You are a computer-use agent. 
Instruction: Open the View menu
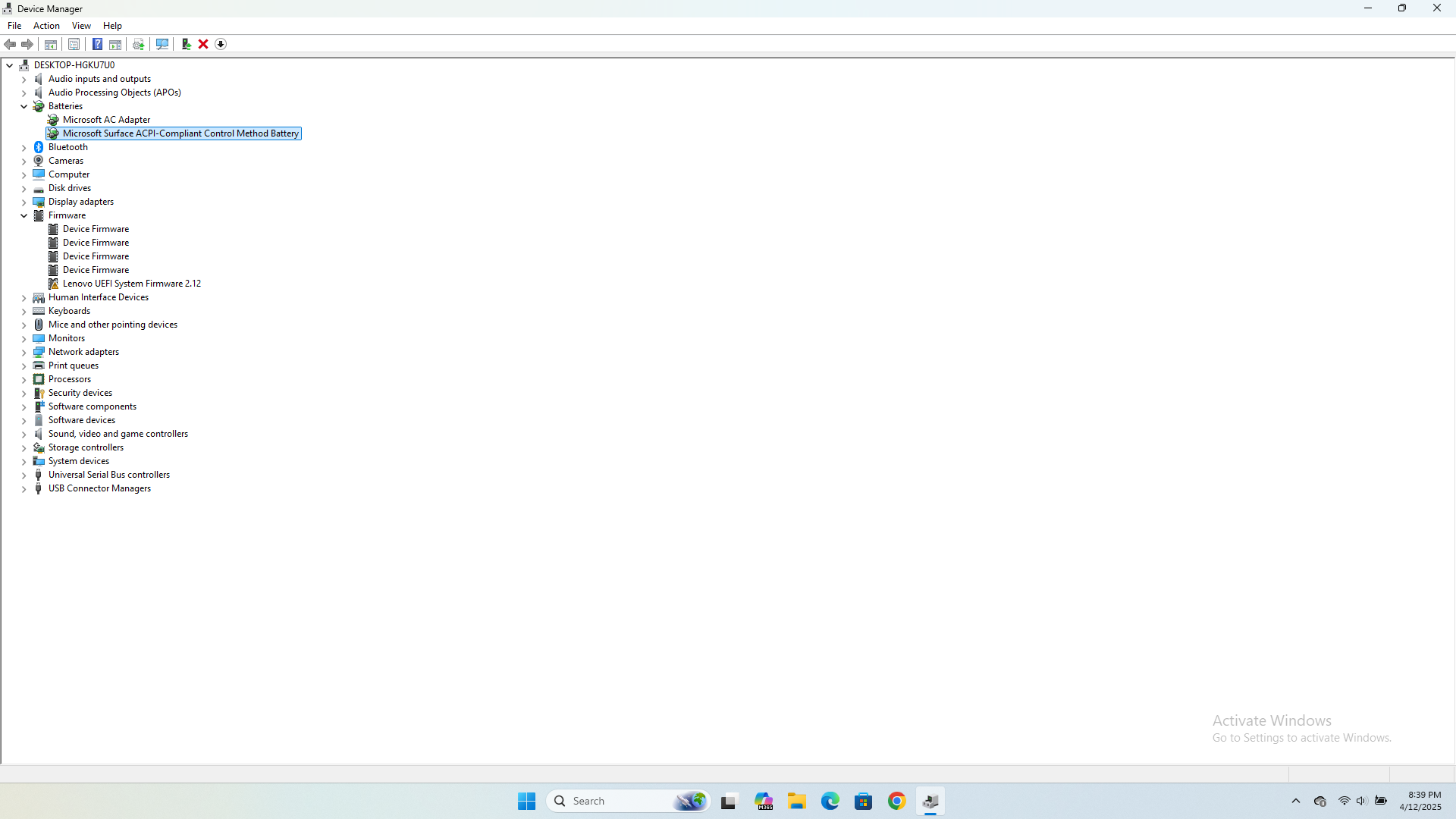tap(81, 26)
